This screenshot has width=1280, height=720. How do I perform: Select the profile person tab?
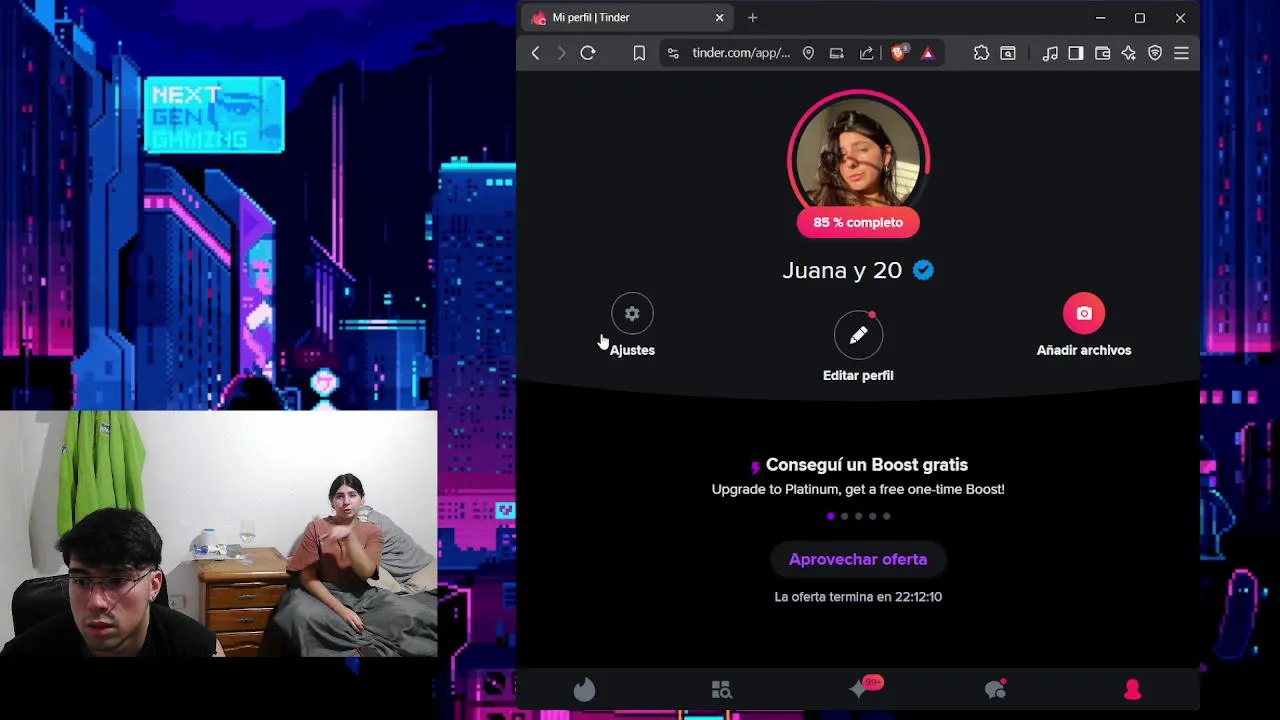click(x=1132, y=689)
